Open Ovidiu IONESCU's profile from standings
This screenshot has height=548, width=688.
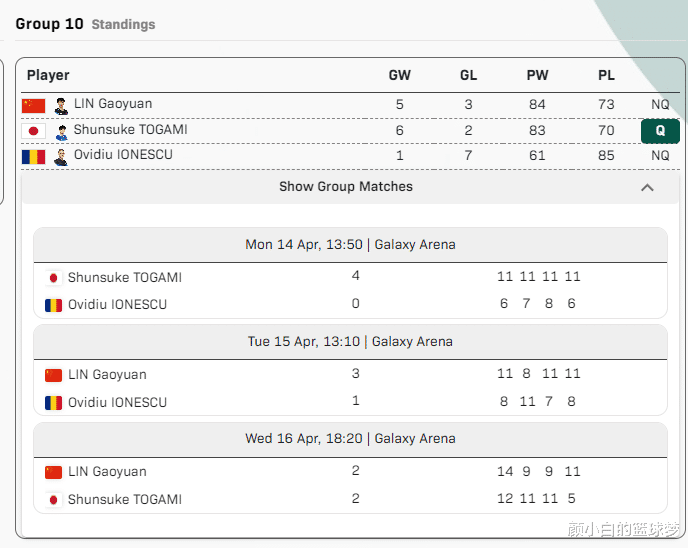coord(123,155)
